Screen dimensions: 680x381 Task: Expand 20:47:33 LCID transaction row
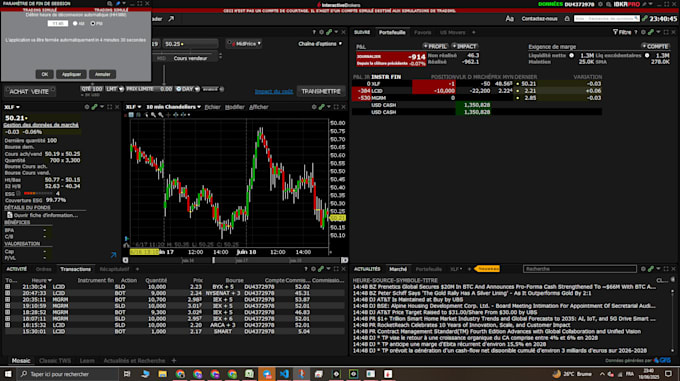tap(7, 293)
